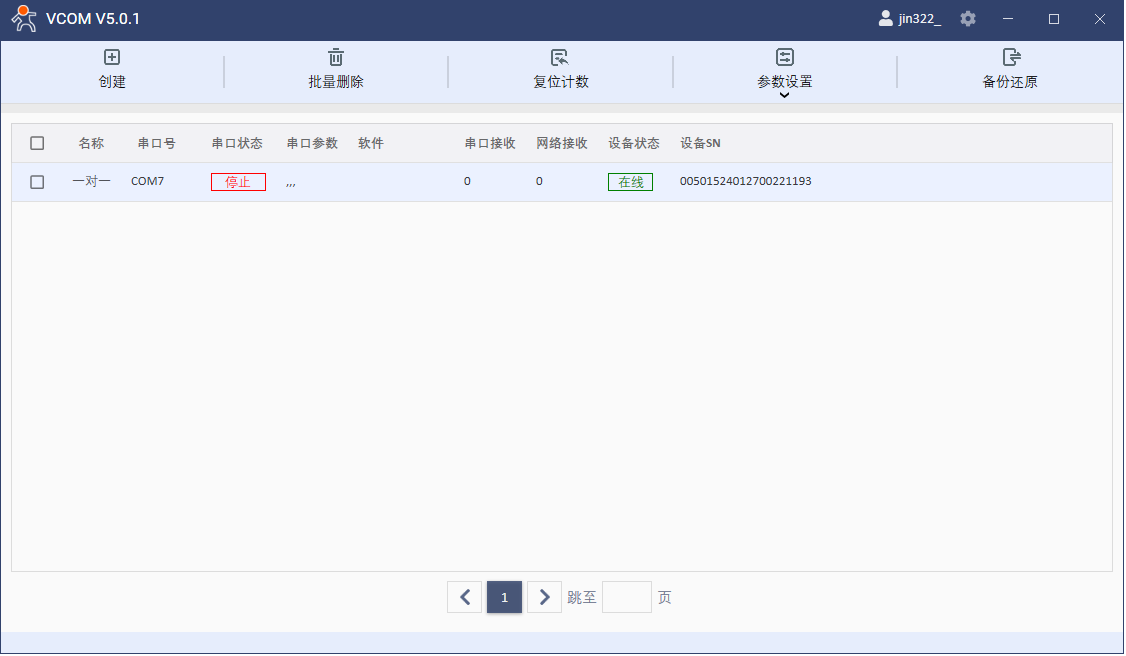Open parameter settings (参数设置) sliders icon
This screenshot has width=1126, height=656.
(x=785, y=58)
